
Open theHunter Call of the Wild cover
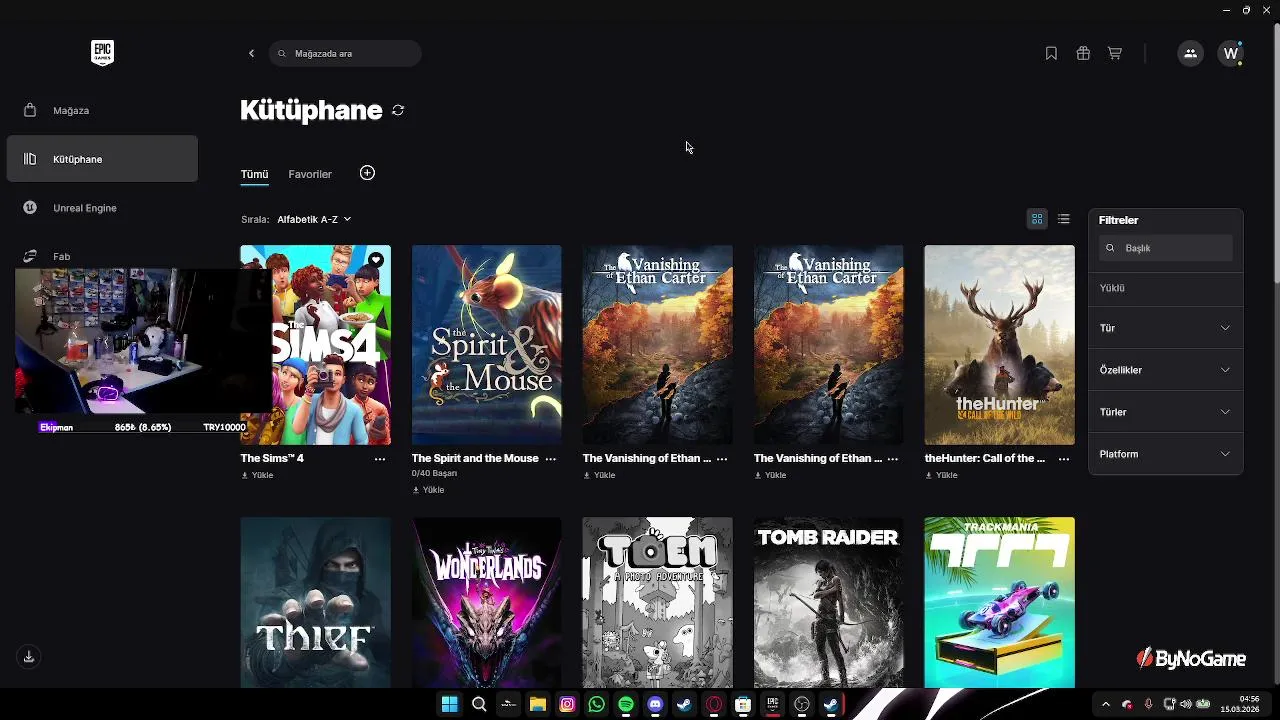coord(1000,345)
